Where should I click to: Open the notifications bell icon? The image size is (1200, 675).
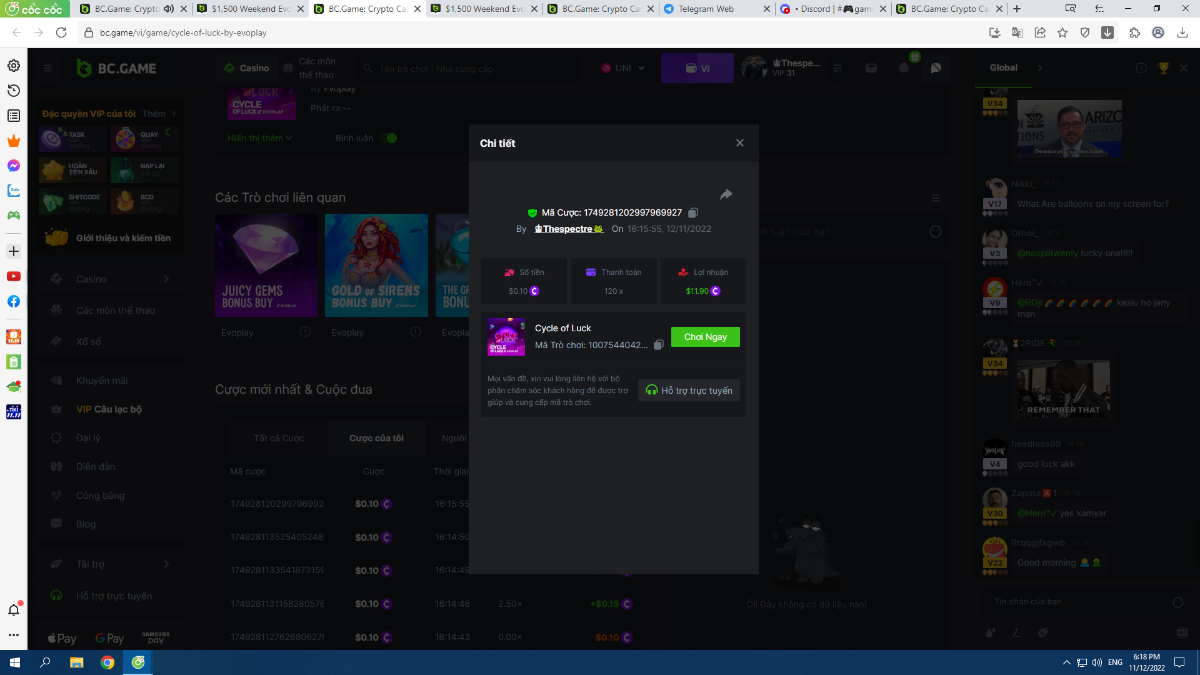click(x=904, y=68)
